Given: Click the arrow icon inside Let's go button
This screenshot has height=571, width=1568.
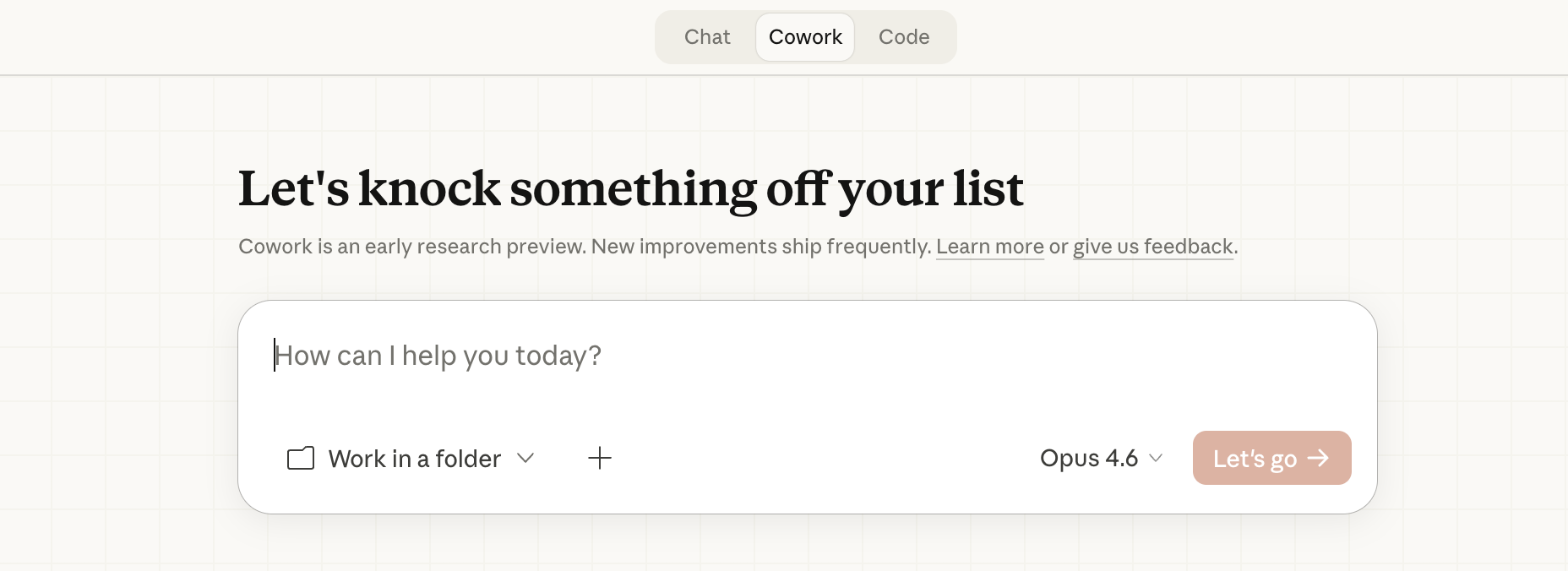Looking at the screenshot, I should tap(1318, 458).
